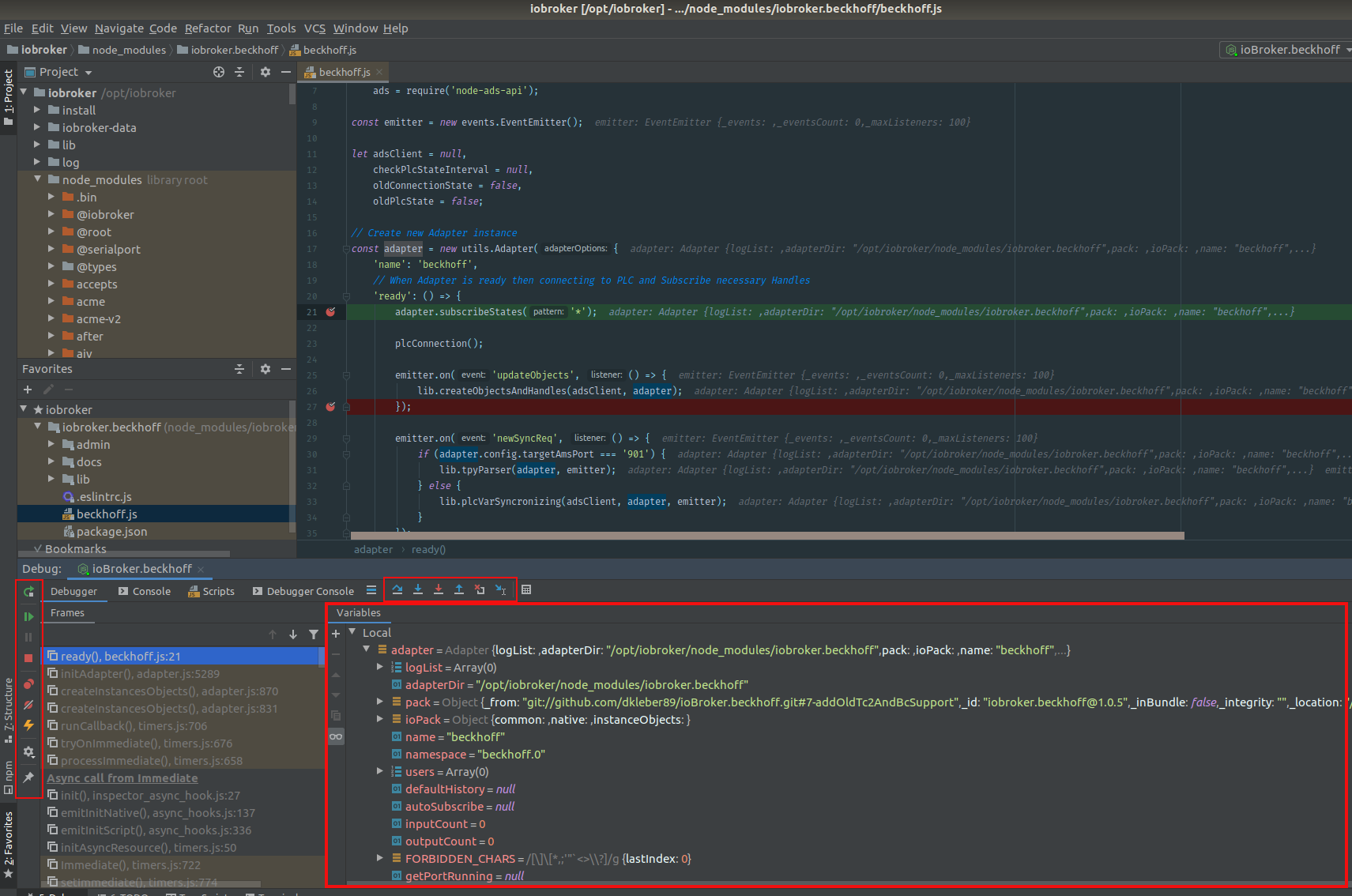The width and height of the screenshot is (1352, 896).
Task: Switch to the Console tab
Action: pos(144,591)
